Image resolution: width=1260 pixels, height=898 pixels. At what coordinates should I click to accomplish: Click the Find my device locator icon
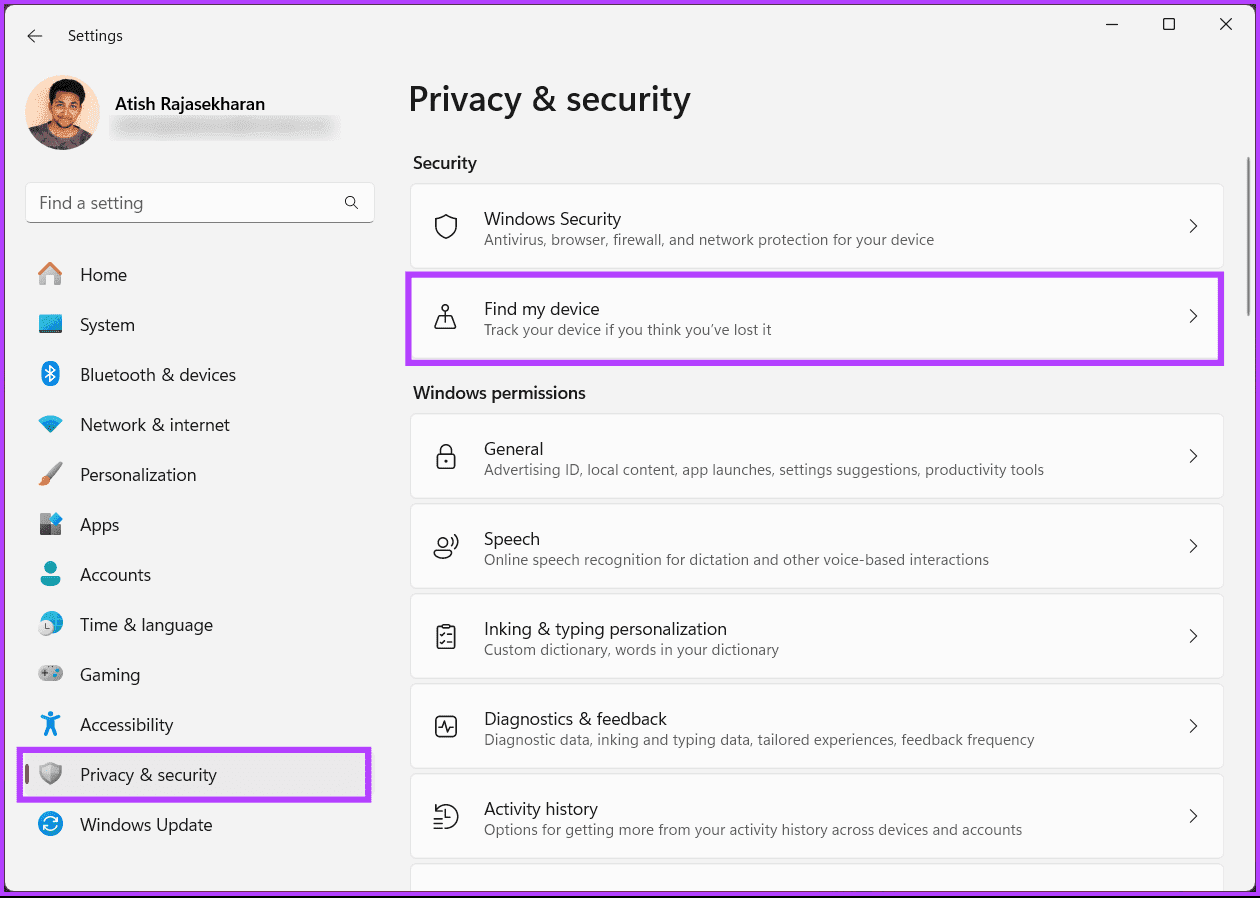(x=446, y=316)
